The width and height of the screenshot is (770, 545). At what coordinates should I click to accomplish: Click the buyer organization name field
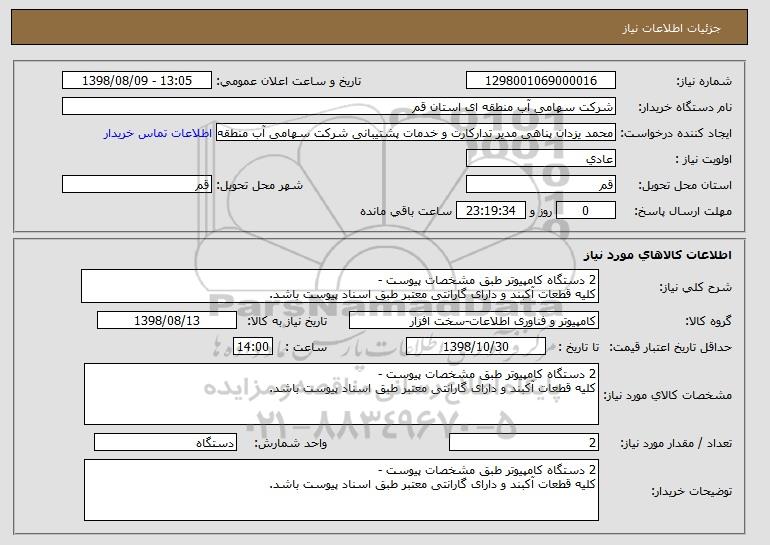(x=339, y=107)
